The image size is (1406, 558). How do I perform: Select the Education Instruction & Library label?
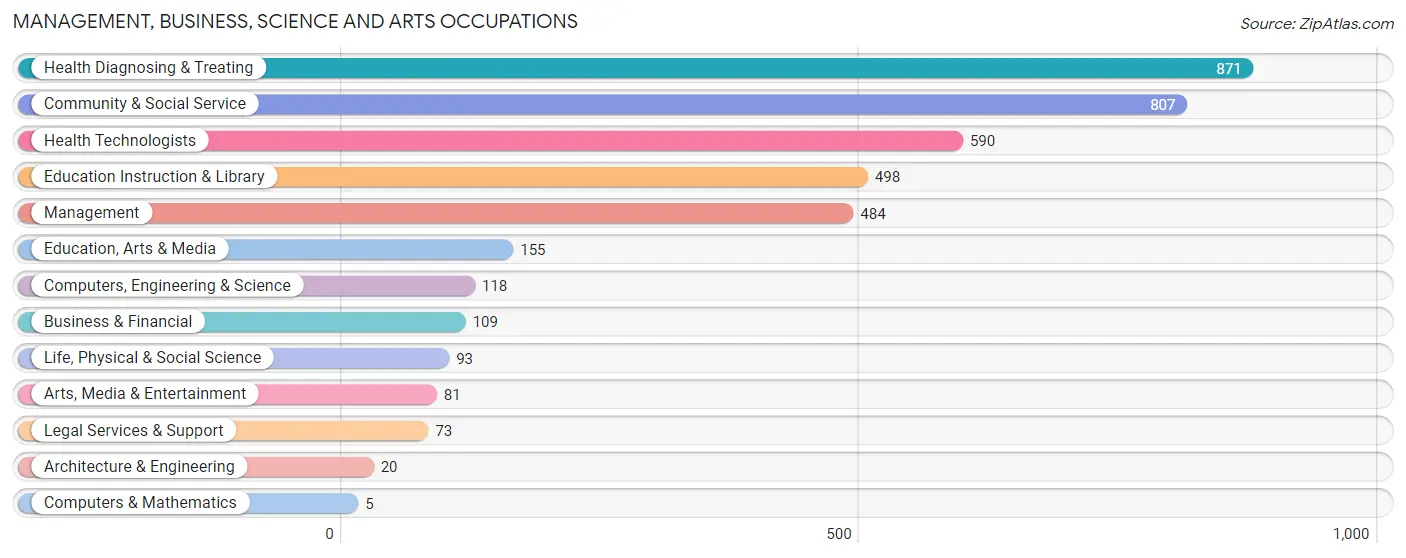(154, 177)
